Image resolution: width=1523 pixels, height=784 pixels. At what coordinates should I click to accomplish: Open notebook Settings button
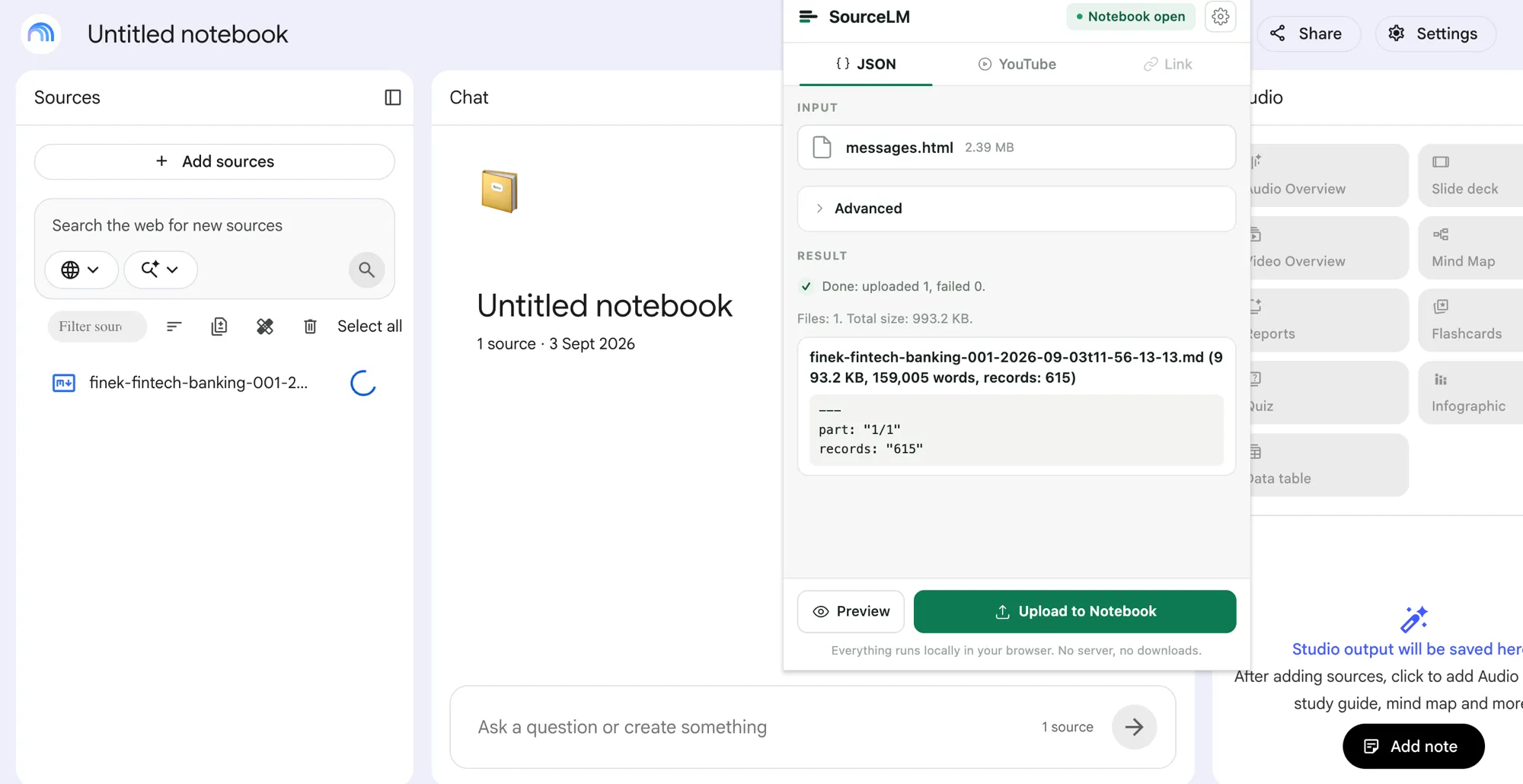coord(1435,33)
